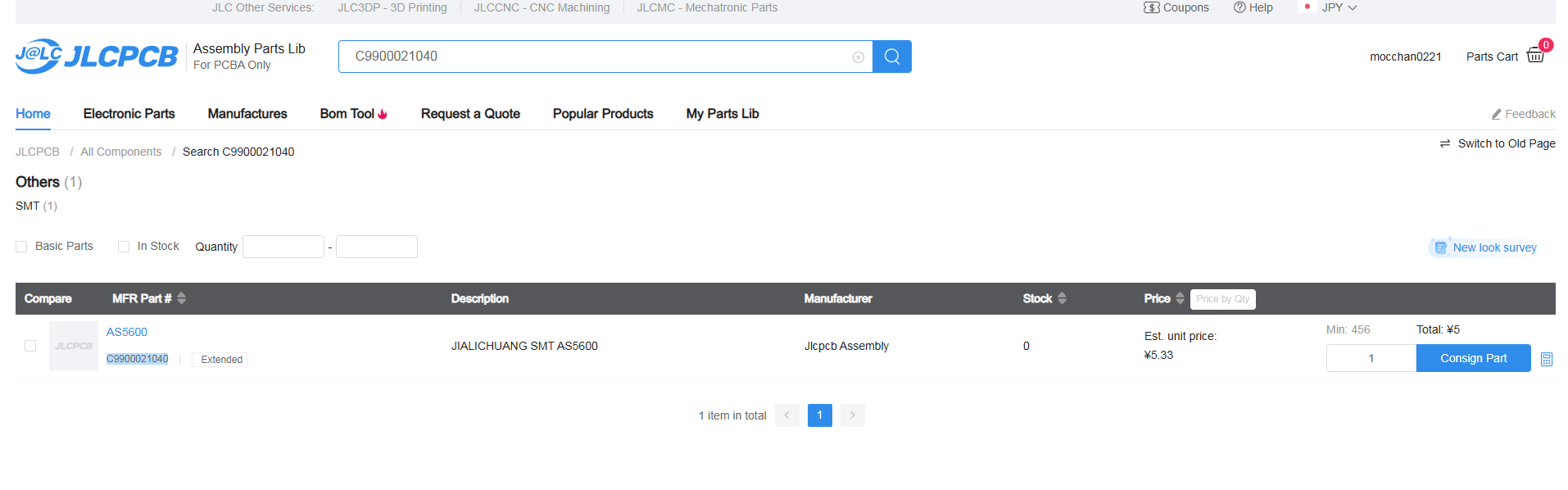Click the JLCCNC - CNC Machining link
Viewport: 1568px width, 490px height.
(542, 7)
